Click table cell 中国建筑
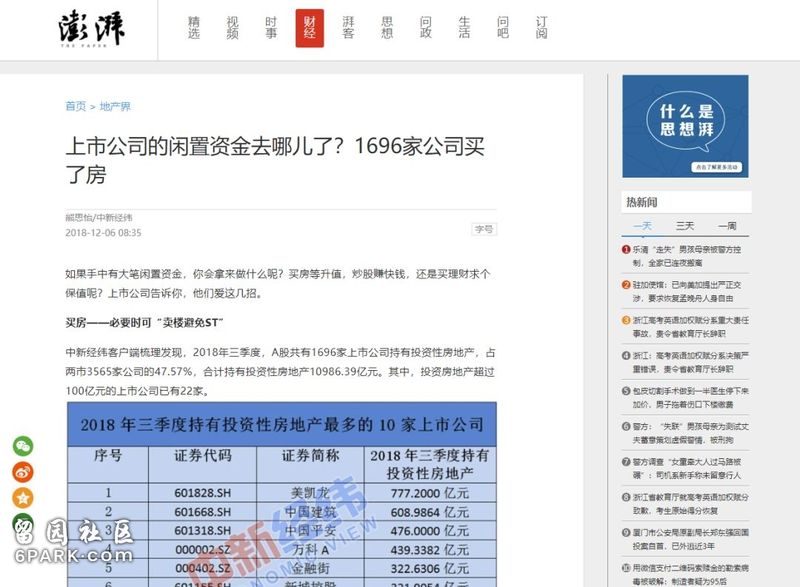Image resolution: width=800 pixels, height=587 pixels. (x=310, y=512)
